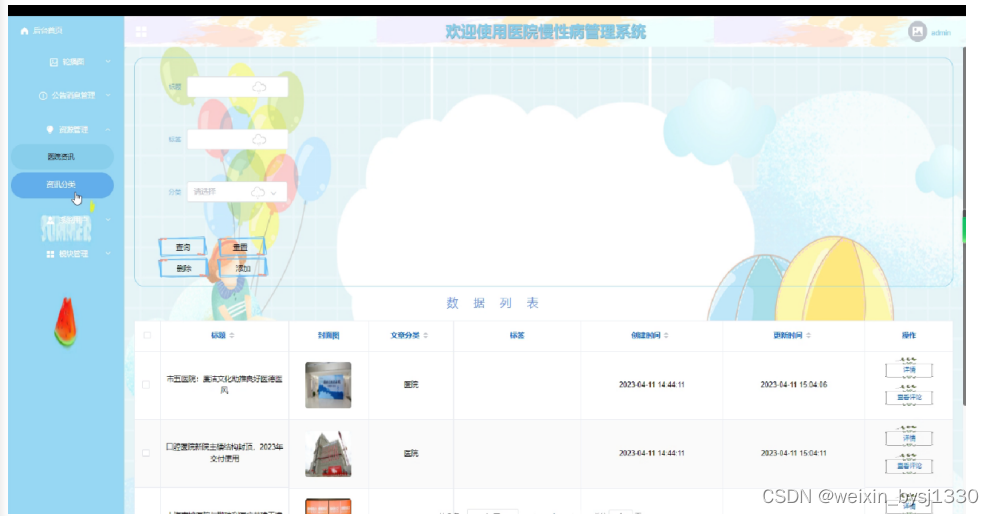Click the cloud icon in the 标题 field

259,87
